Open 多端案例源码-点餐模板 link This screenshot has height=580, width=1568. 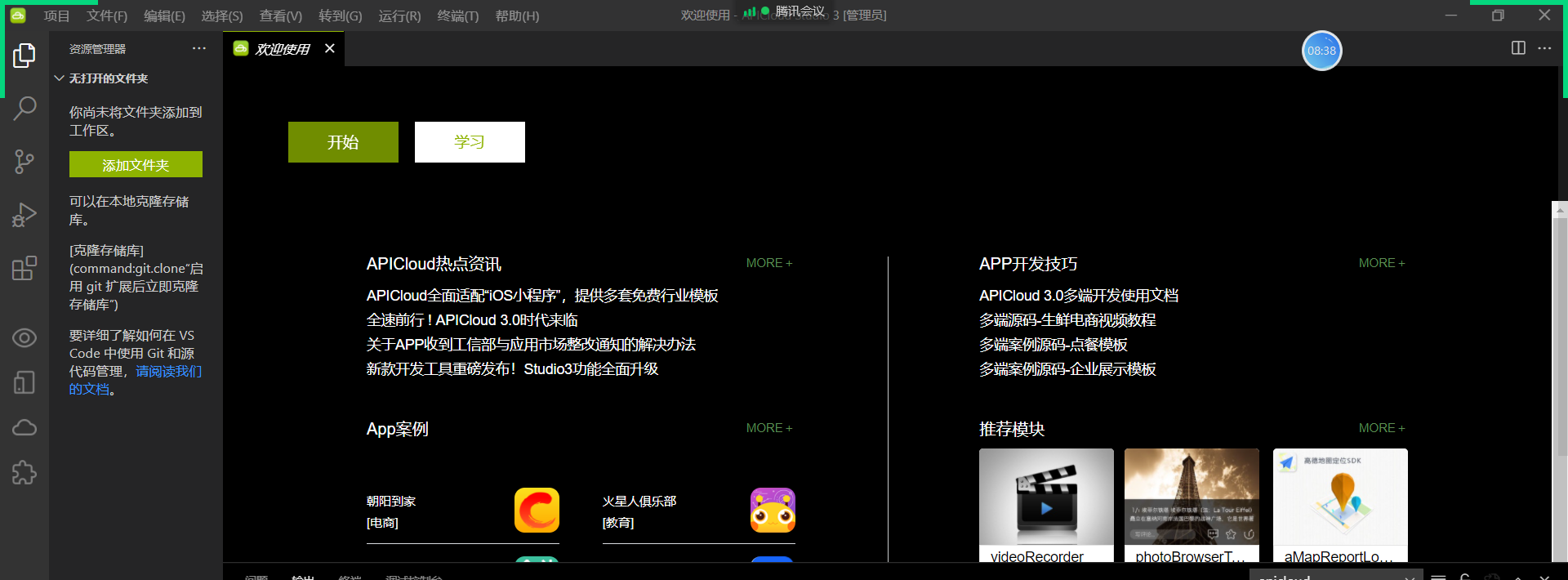point(1053,345)
